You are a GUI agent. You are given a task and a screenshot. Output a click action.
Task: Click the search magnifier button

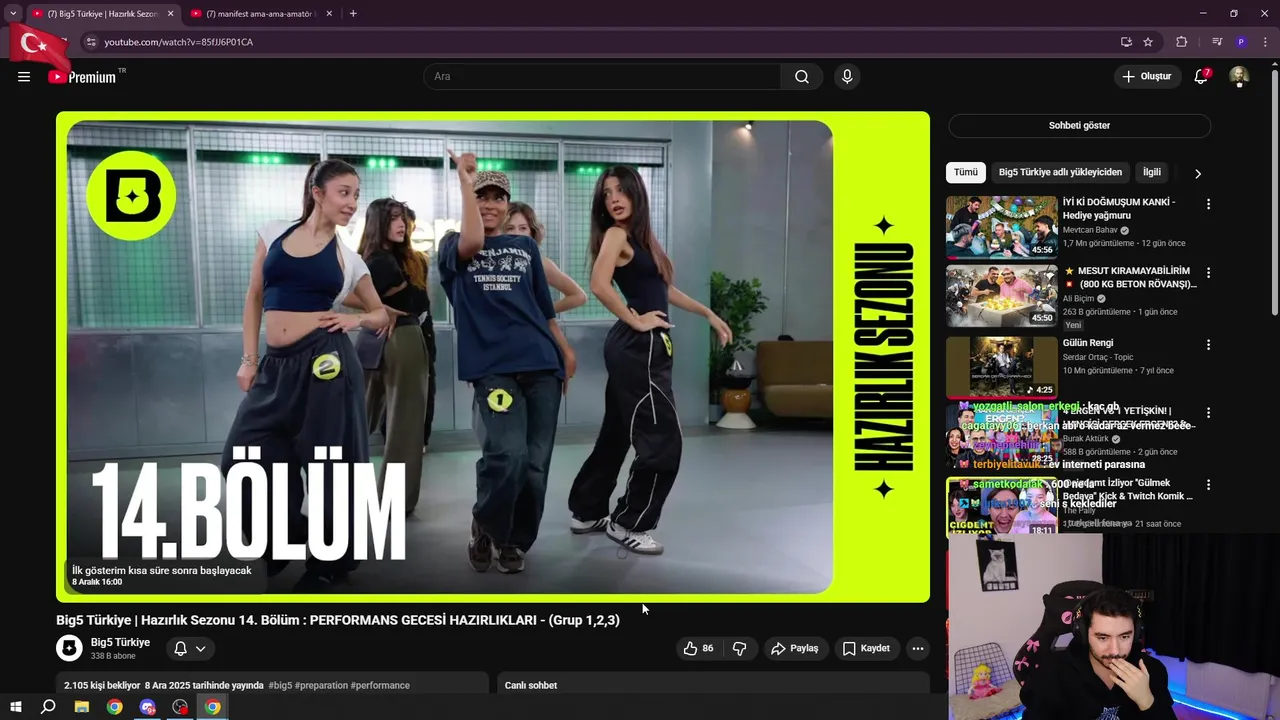tap(802, 77)
